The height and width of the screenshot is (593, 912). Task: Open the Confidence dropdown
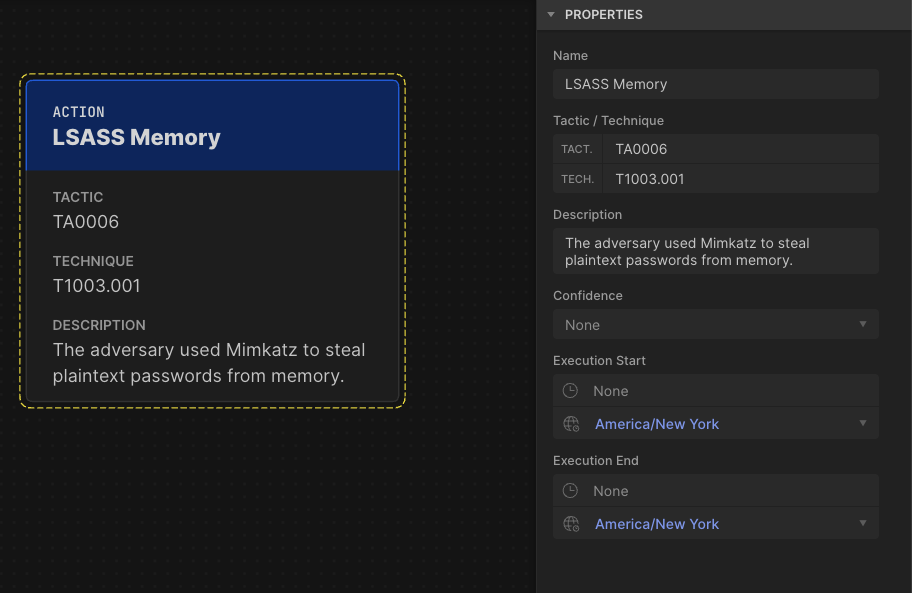click(715, 324)
